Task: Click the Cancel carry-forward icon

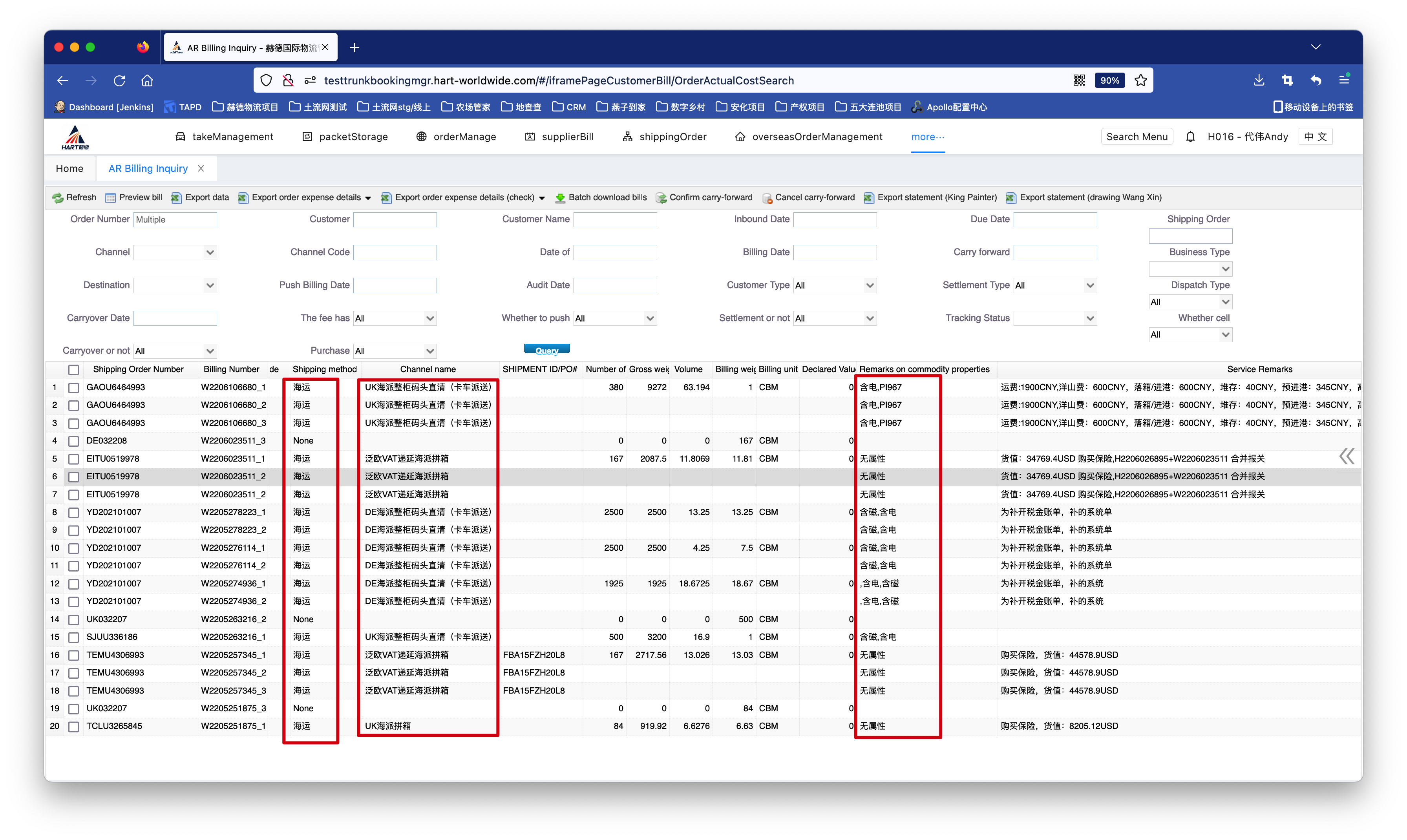Action: (767, 197)
